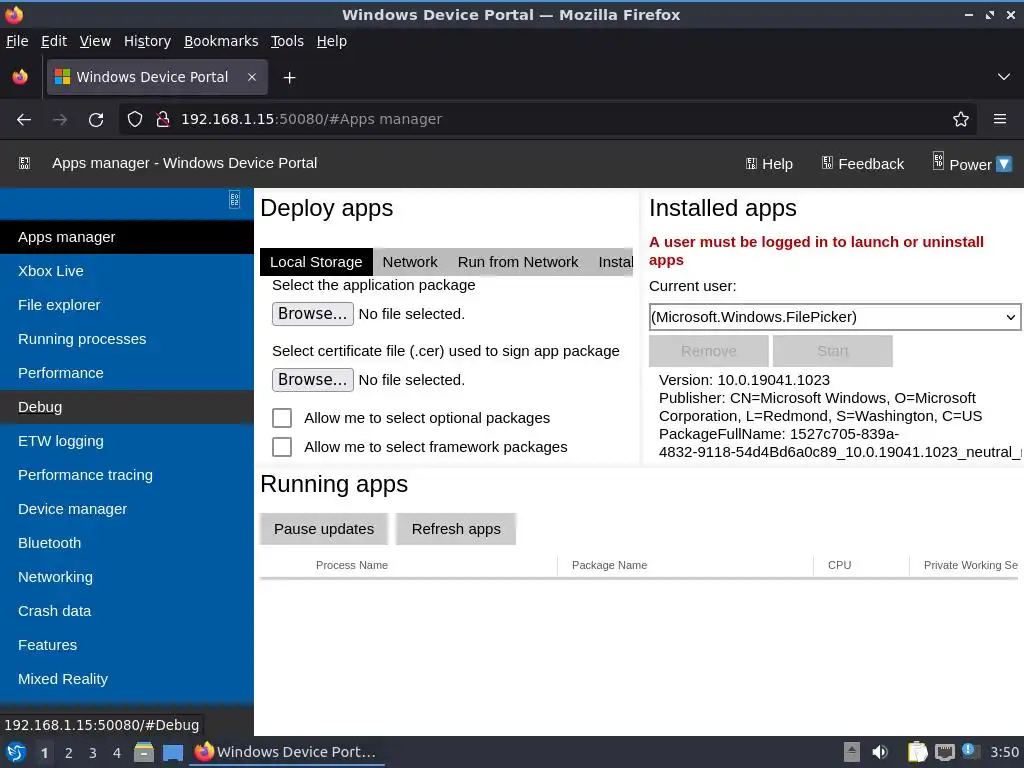Click the Pause updates button

(x=324, y=529)
